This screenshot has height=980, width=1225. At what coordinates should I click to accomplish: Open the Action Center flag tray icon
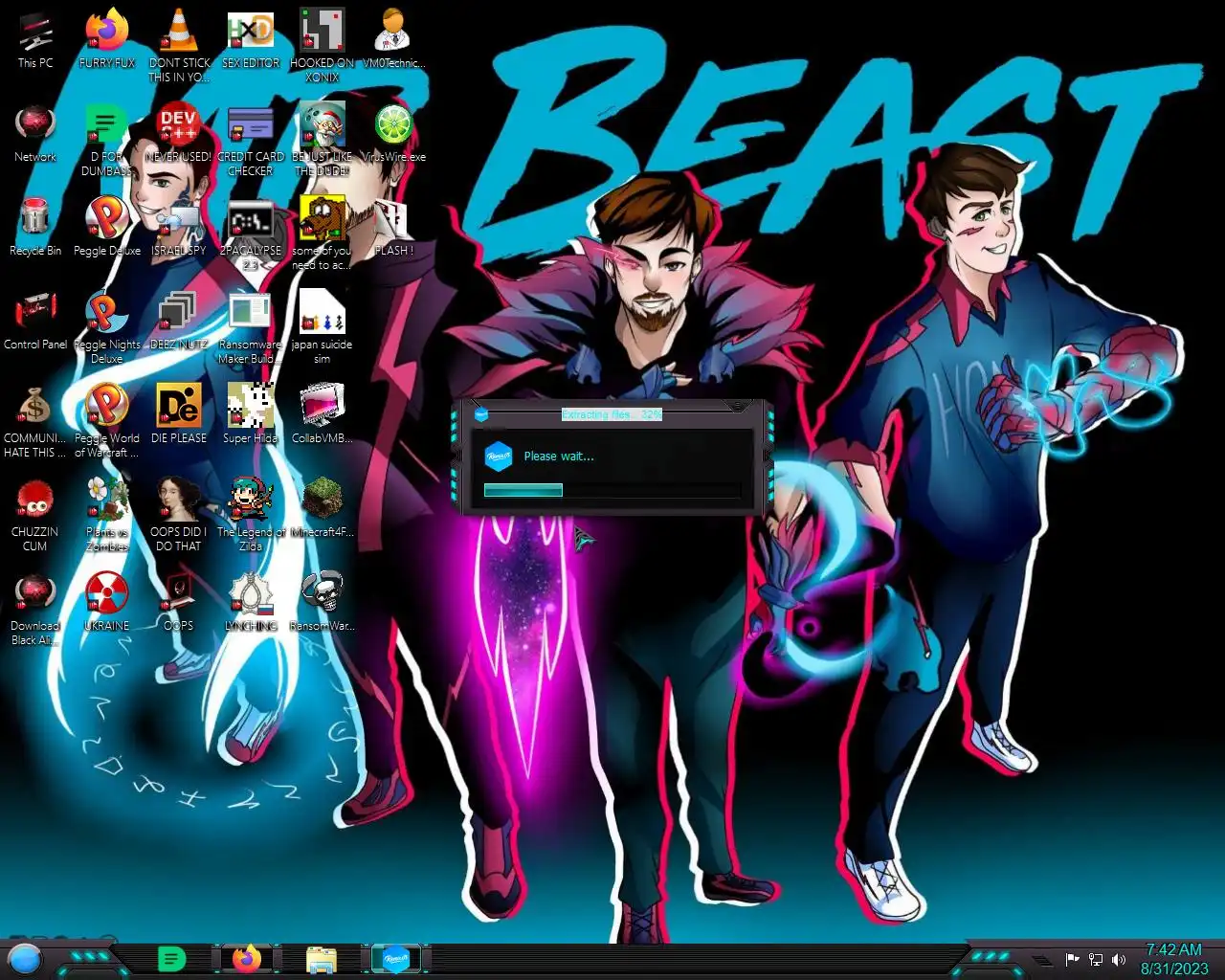[1072, 959]
